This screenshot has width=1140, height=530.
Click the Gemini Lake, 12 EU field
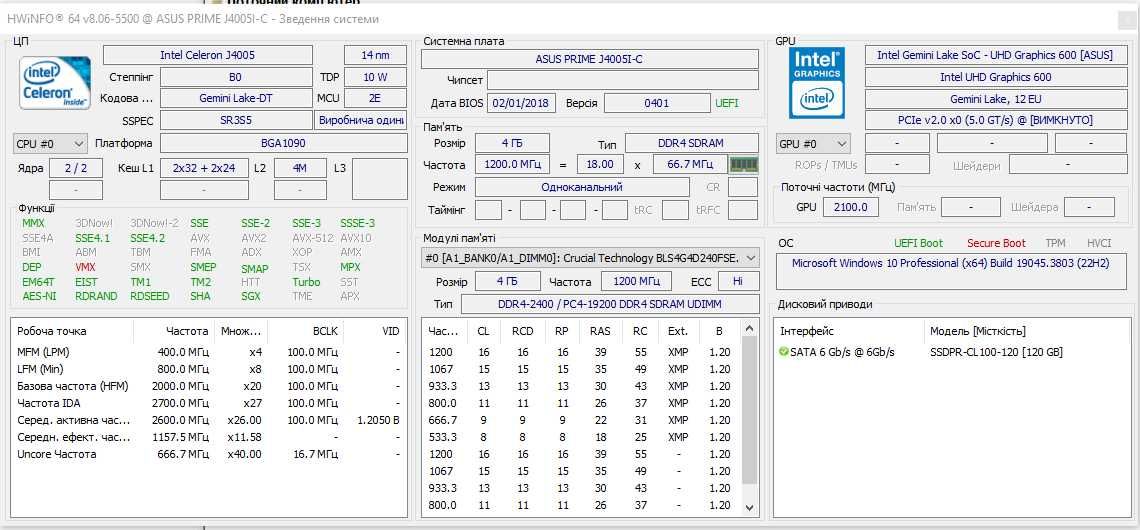[996, 98]
